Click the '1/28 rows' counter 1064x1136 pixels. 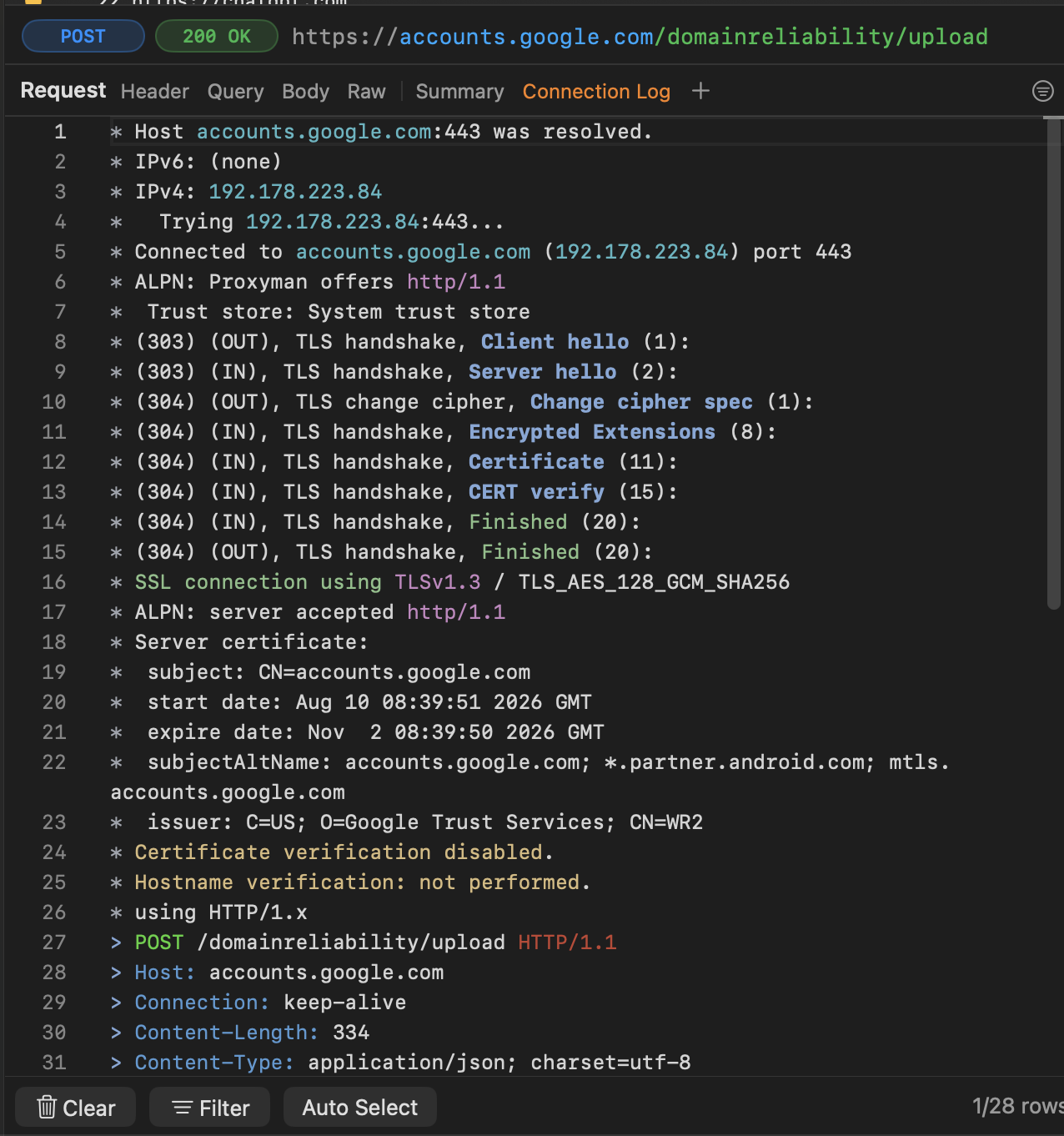tap(1017, 1106)
